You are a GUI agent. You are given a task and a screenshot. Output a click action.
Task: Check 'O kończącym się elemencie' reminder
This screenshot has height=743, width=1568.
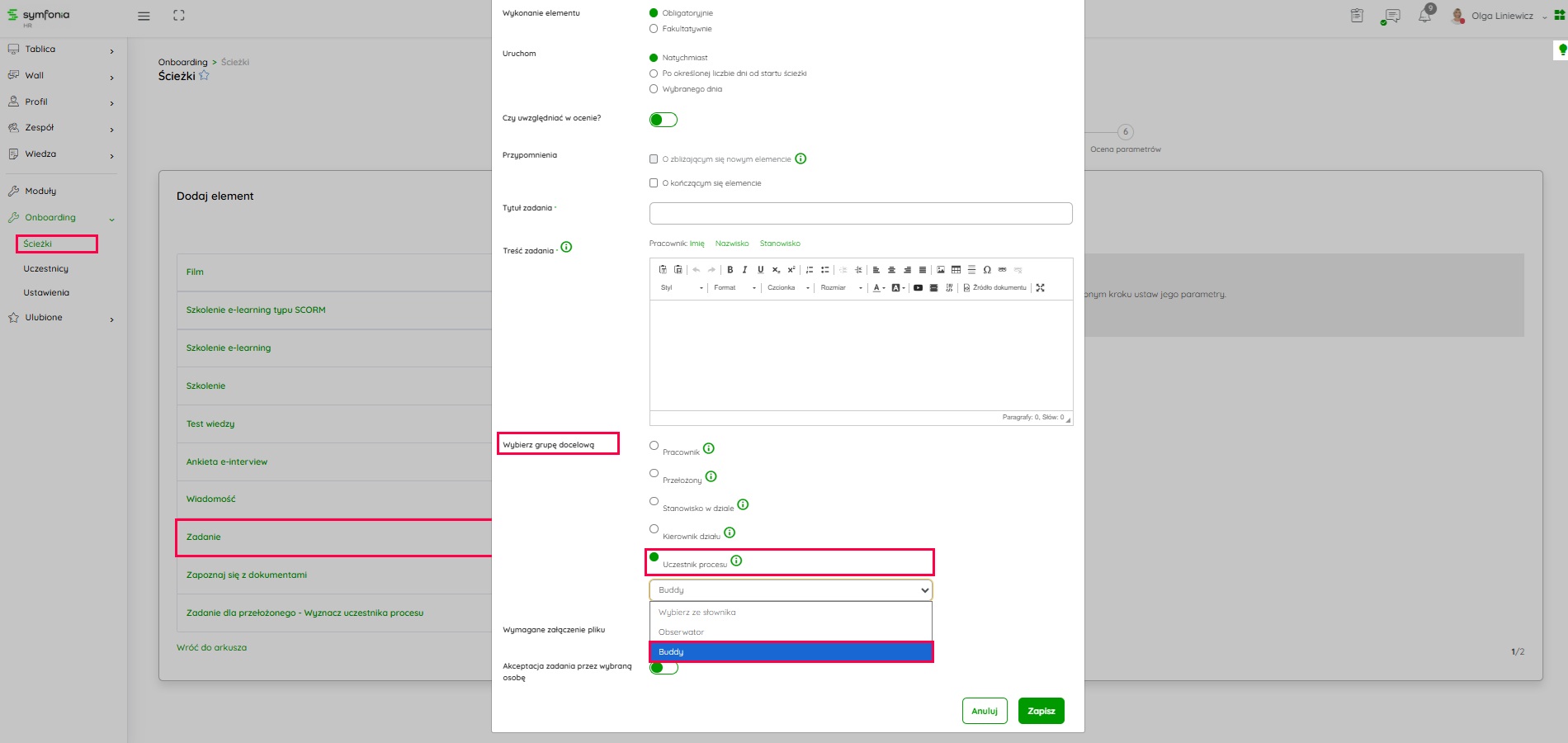click(x=654, y=183)
